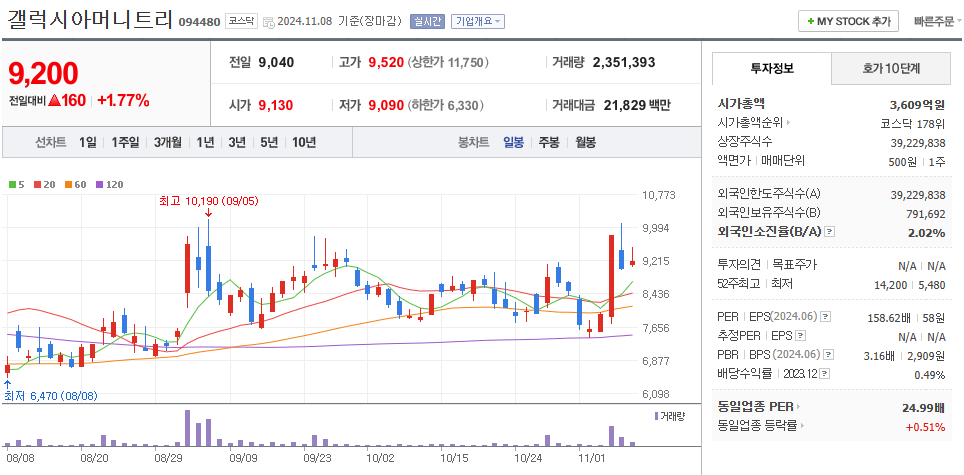Select the 주봉 candle chart

pos(549,143)
